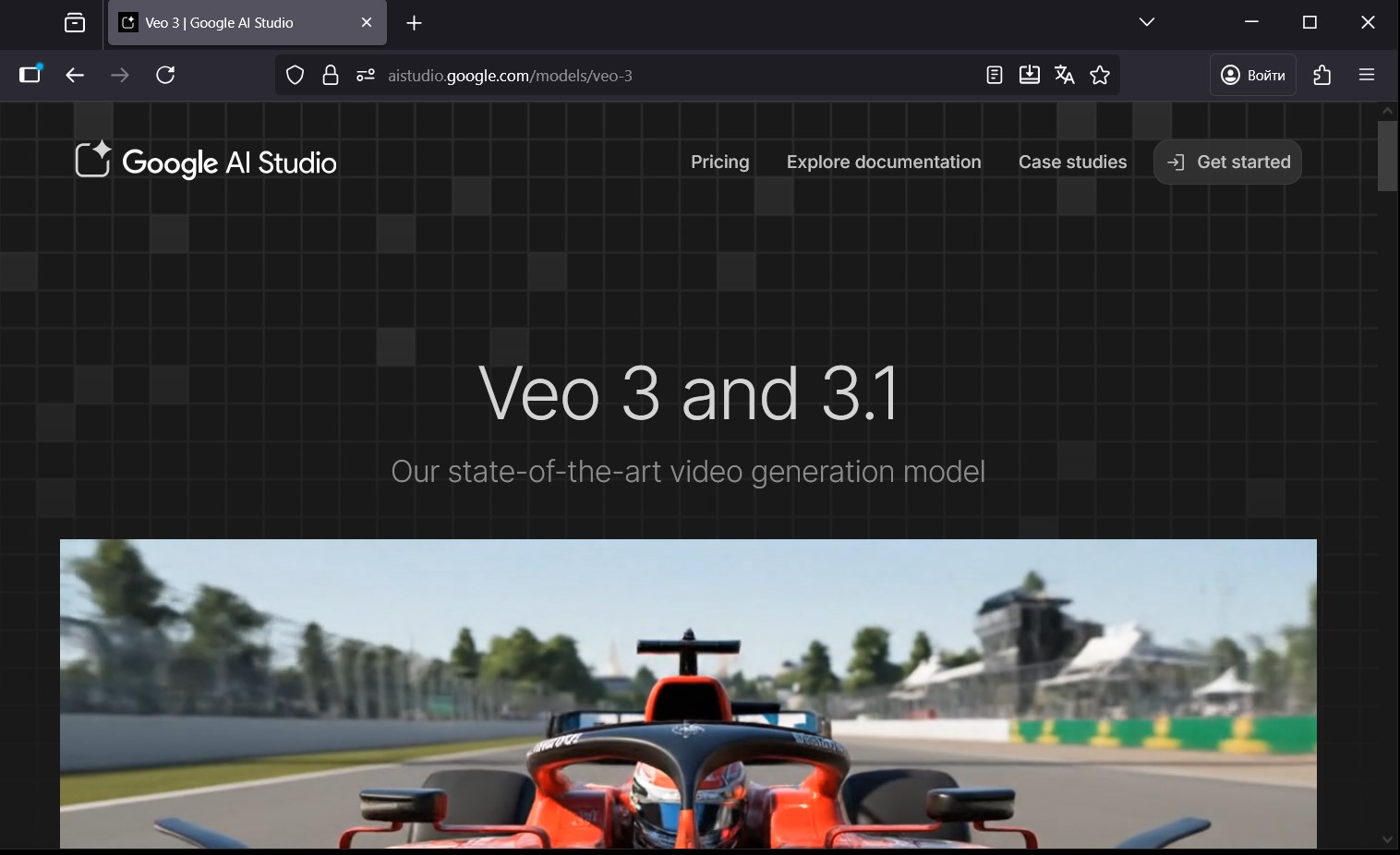Click the padlock site security icon
Image resolution: width=1400 pixels, height=855 pixels.
[x=330, y=76]
